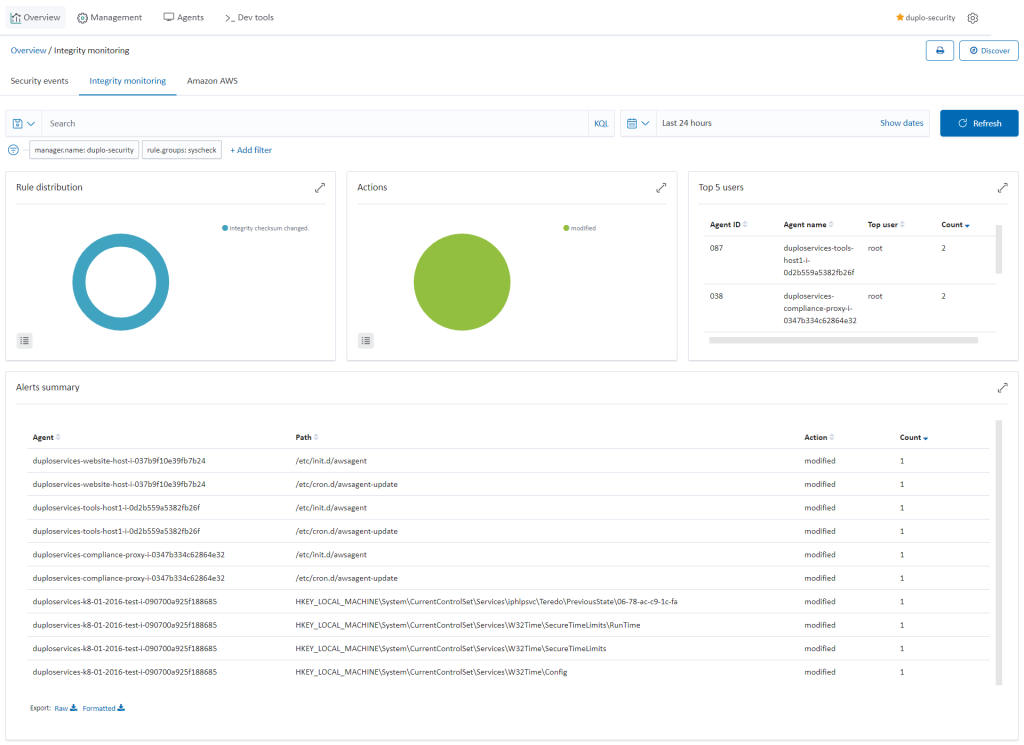This screenshot has width=1024, height=745.
Task: Click the print report icon button
Action: pos(939,51)
